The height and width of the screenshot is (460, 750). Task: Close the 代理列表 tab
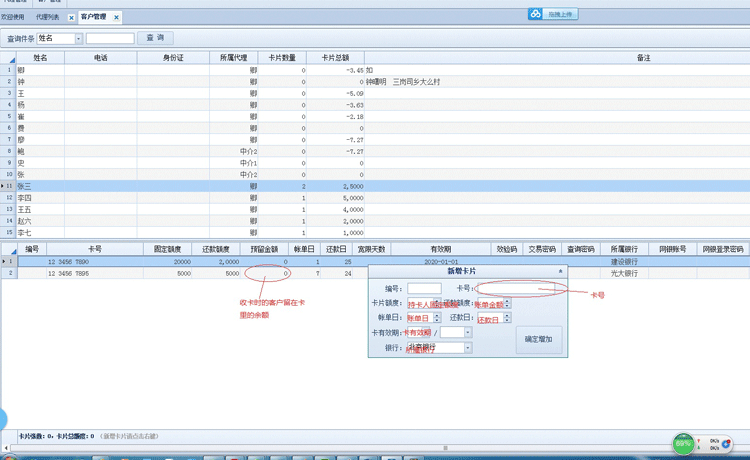pos(71,18)
